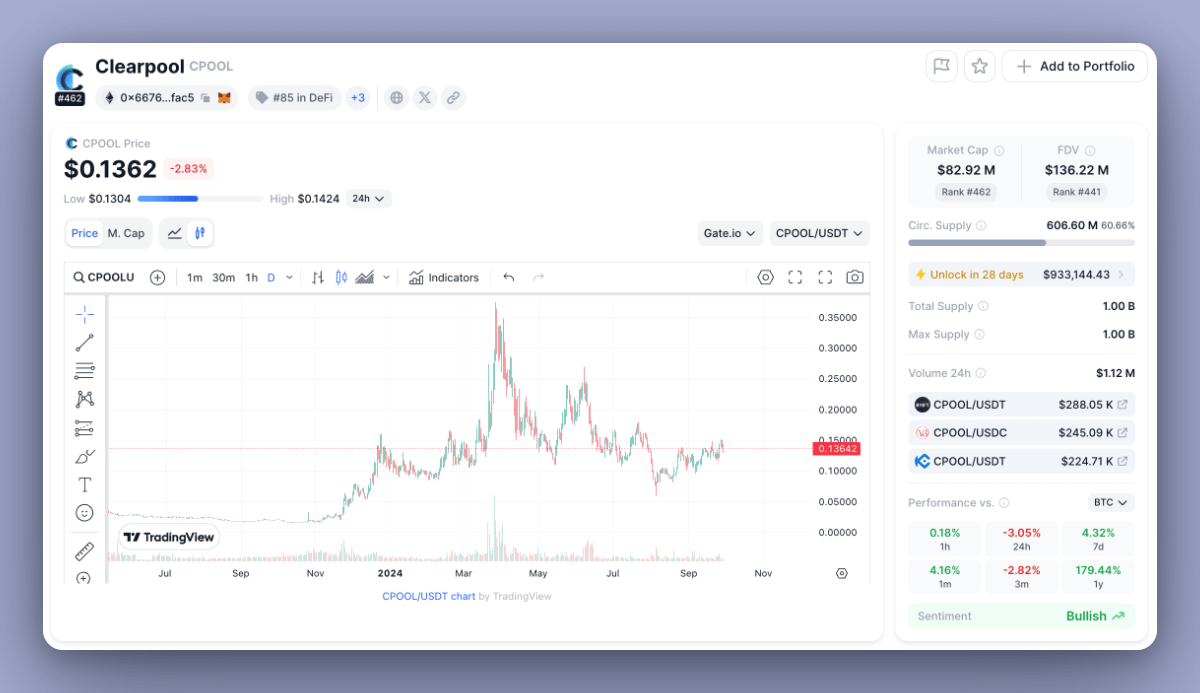The image size is (1200, 693).
Task: Open the website globe icon
Action: pos(397,98)
